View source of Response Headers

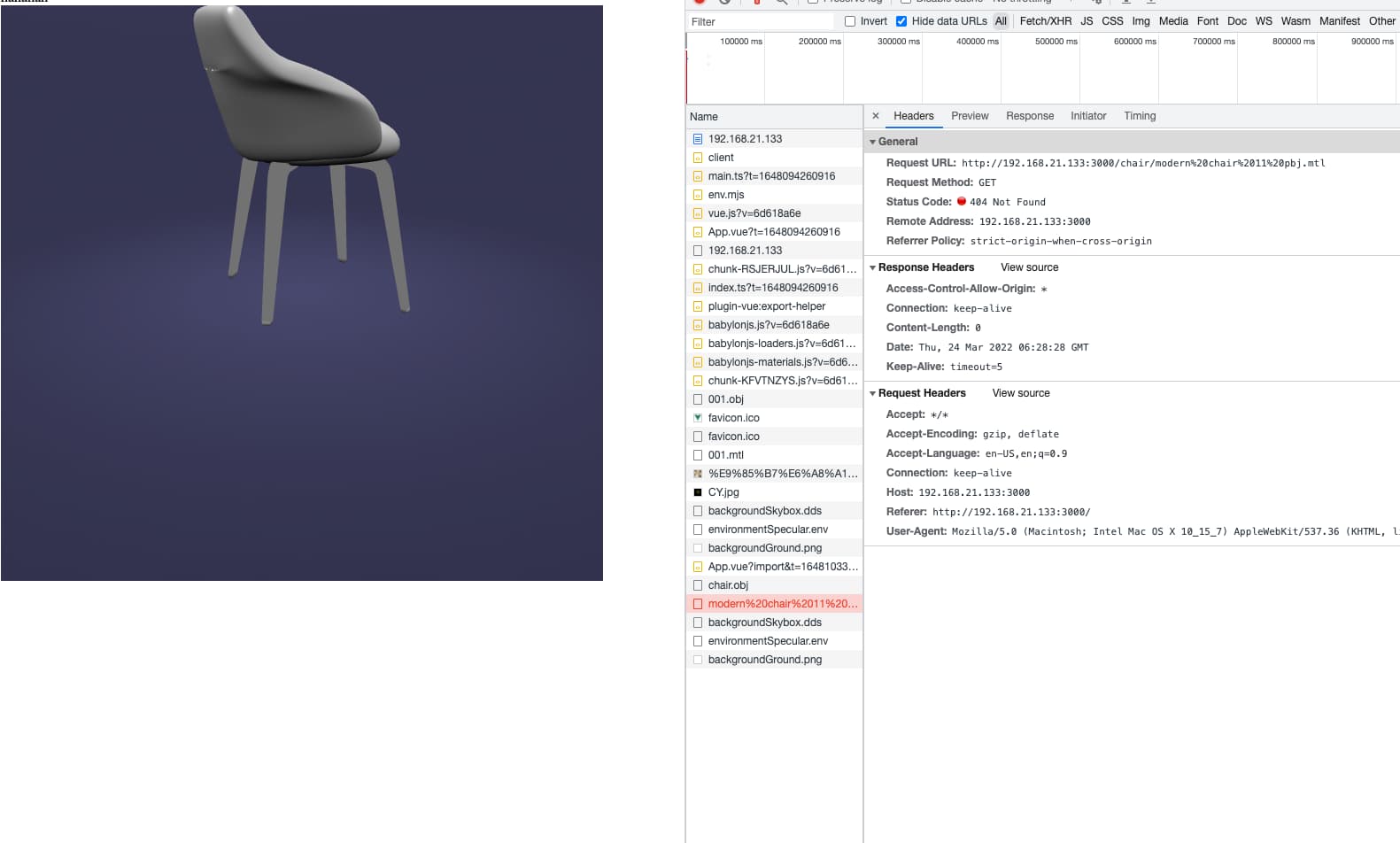click(x=1029, y=267)
